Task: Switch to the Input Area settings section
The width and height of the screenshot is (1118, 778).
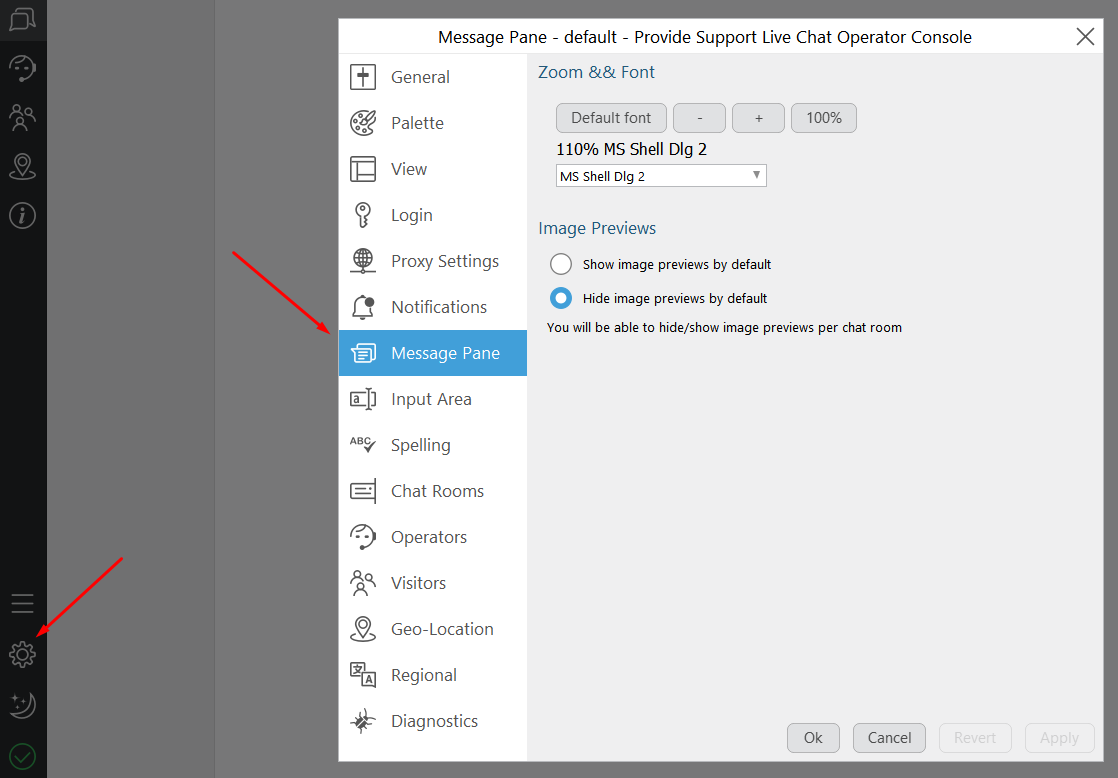Action: pyautogui.click(x=431, y=398)
